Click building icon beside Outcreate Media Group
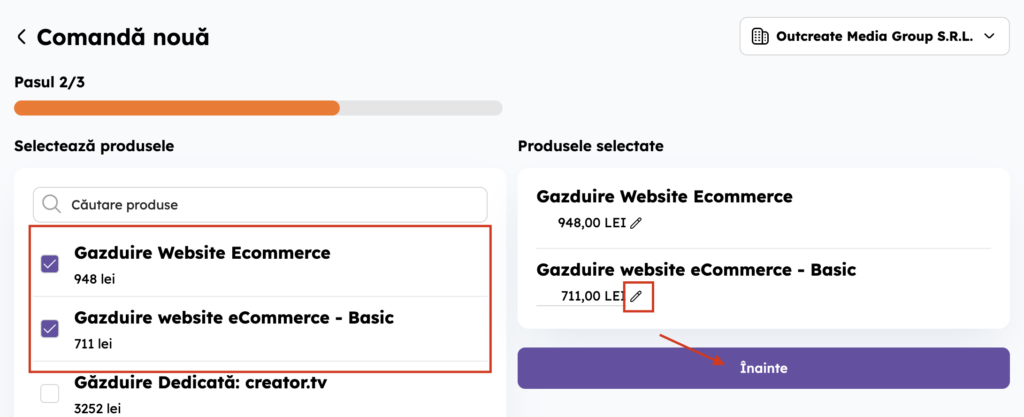 pos(760,37)
